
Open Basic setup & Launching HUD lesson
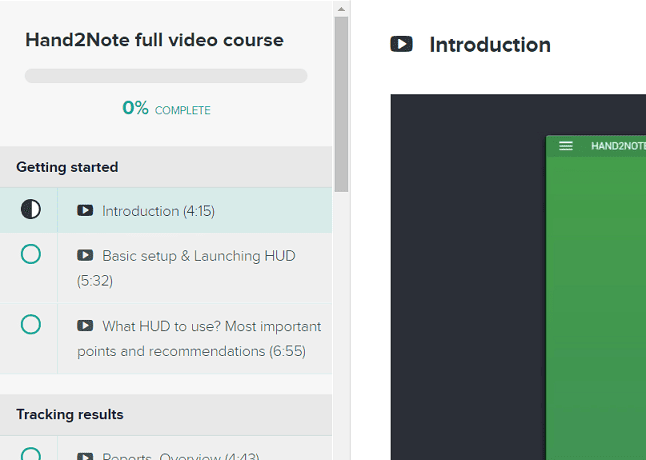click(198, 256)
